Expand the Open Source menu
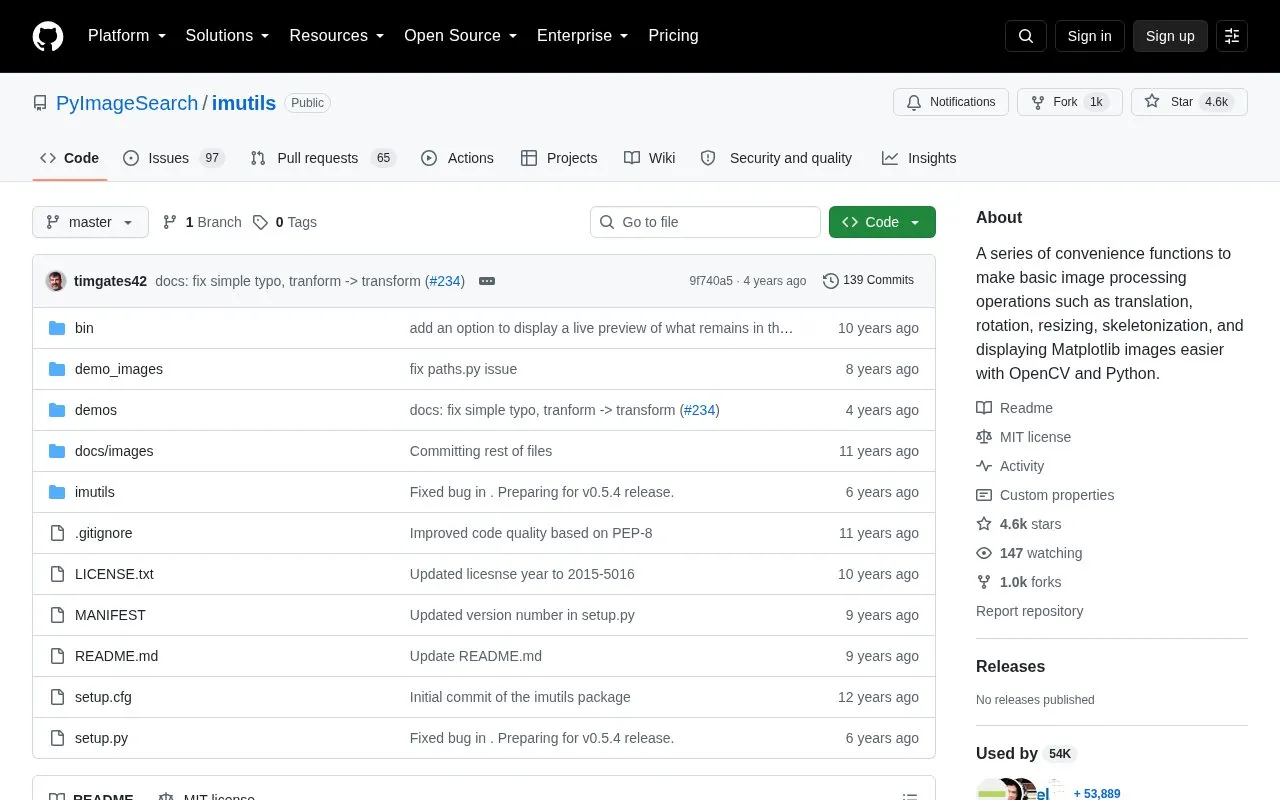1280x800 pixels. 461,36
